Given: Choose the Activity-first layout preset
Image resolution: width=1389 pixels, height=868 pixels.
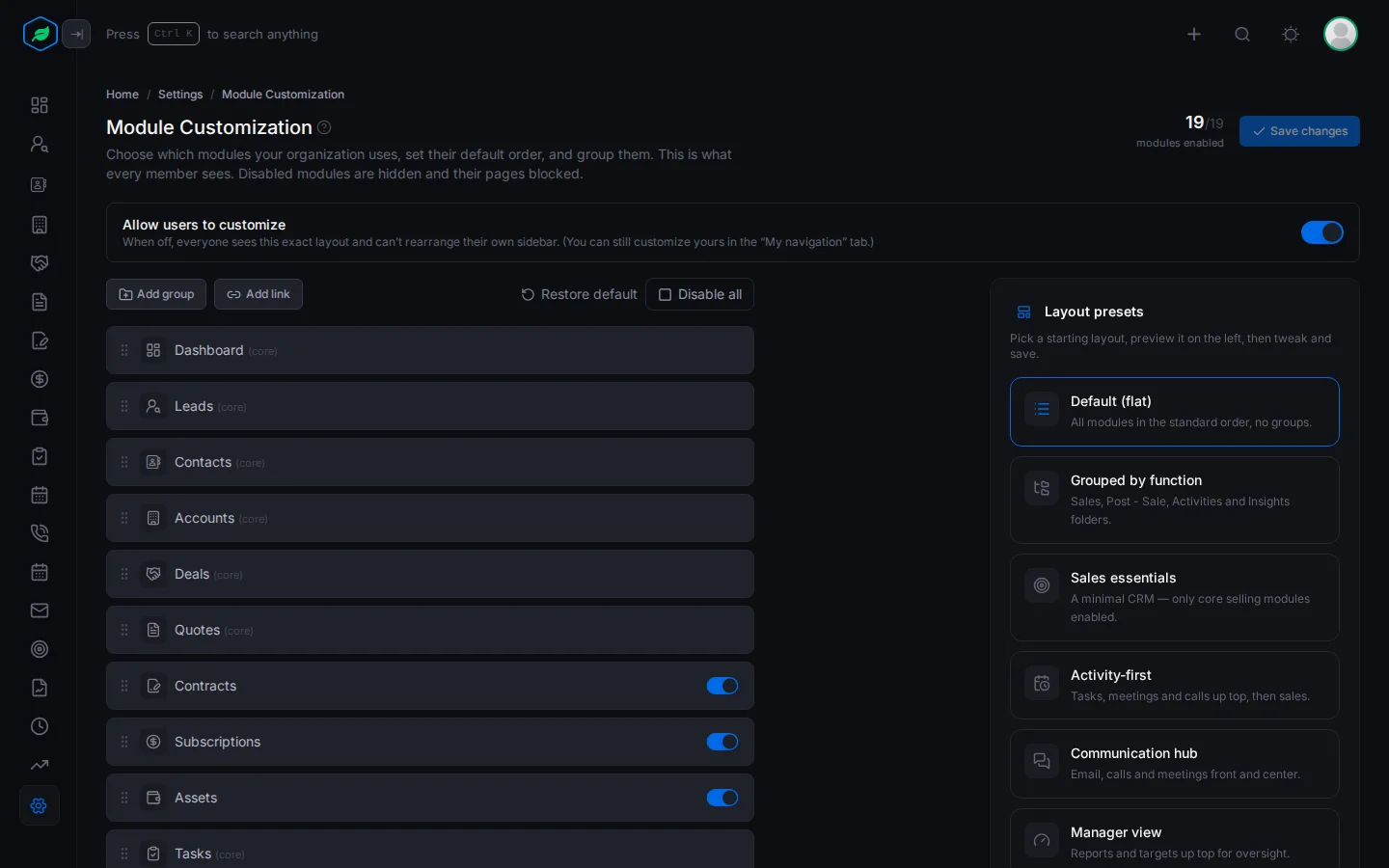Looking at the screenshot, I should (1175, 686).
